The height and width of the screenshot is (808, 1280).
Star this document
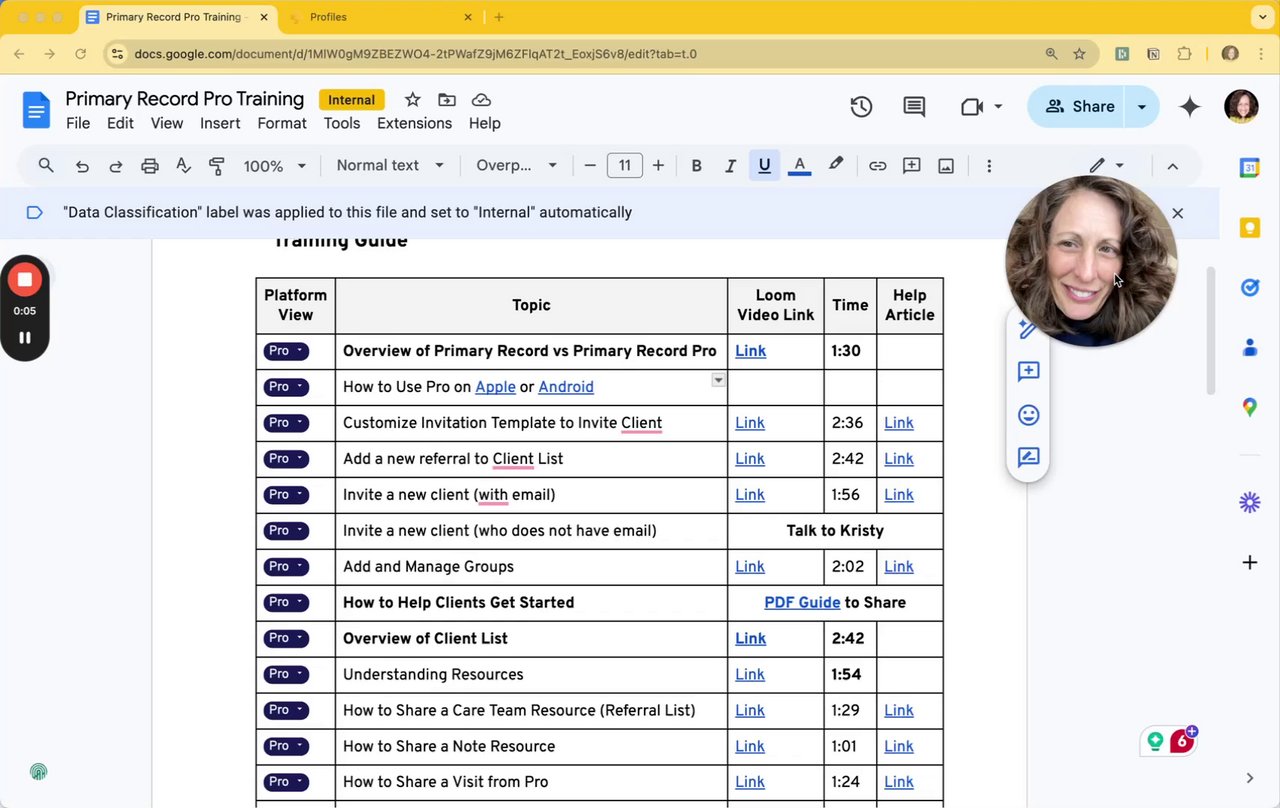click(x=412, y=99)
